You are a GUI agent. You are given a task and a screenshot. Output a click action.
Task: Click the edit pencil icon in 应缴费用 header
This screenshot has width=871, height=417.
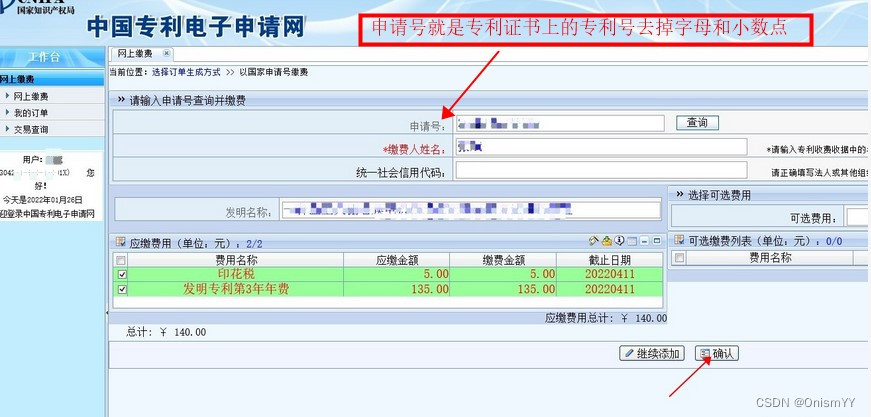593,241
